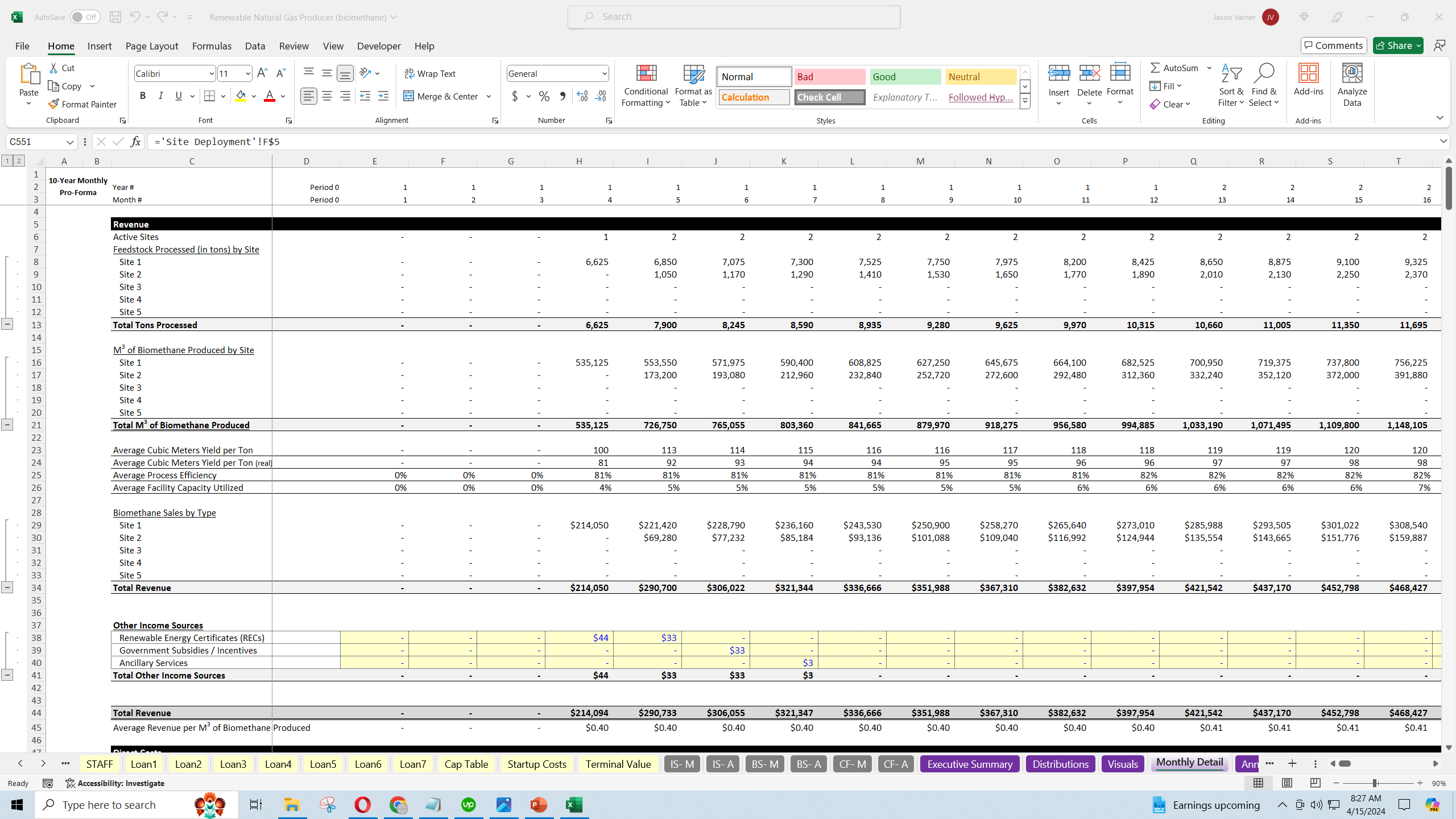1456x819 pixels.
Task: Increase font size with larger A icon
Action: [x=262, y=73]
